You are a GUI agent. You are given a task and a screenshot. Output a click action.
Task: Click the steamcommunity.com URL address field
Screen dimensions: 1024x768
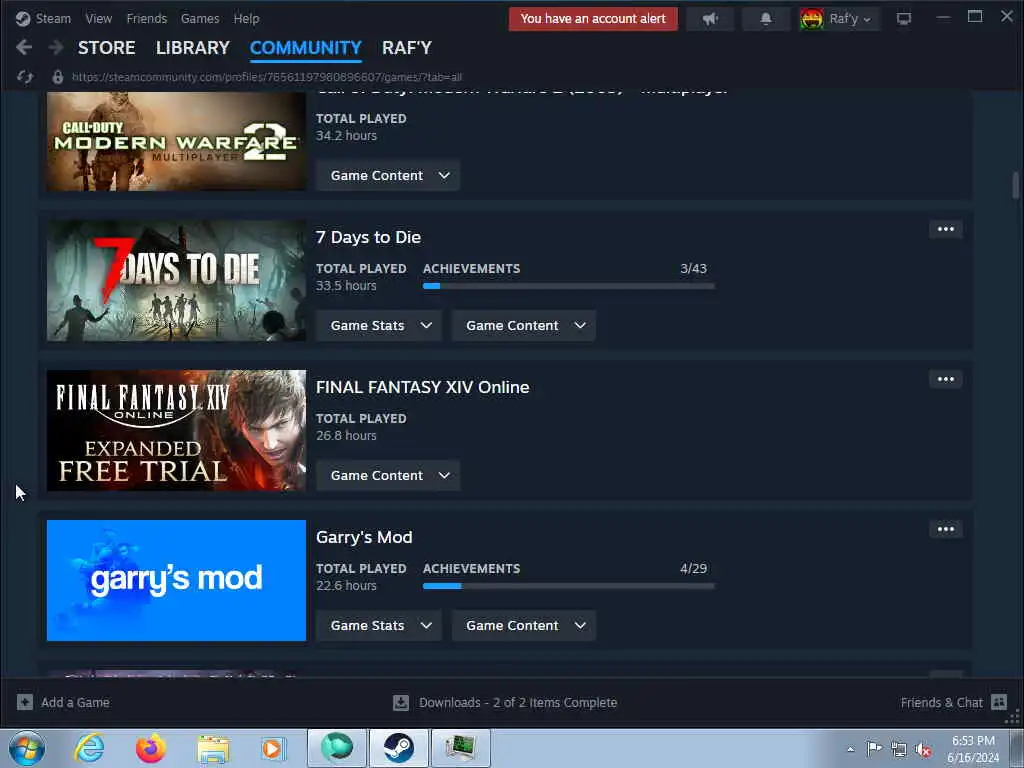(267, 77)
